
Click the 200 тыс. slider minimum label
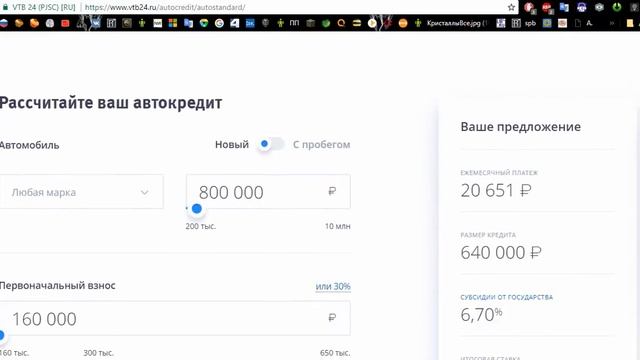click(x=200, y=226)
